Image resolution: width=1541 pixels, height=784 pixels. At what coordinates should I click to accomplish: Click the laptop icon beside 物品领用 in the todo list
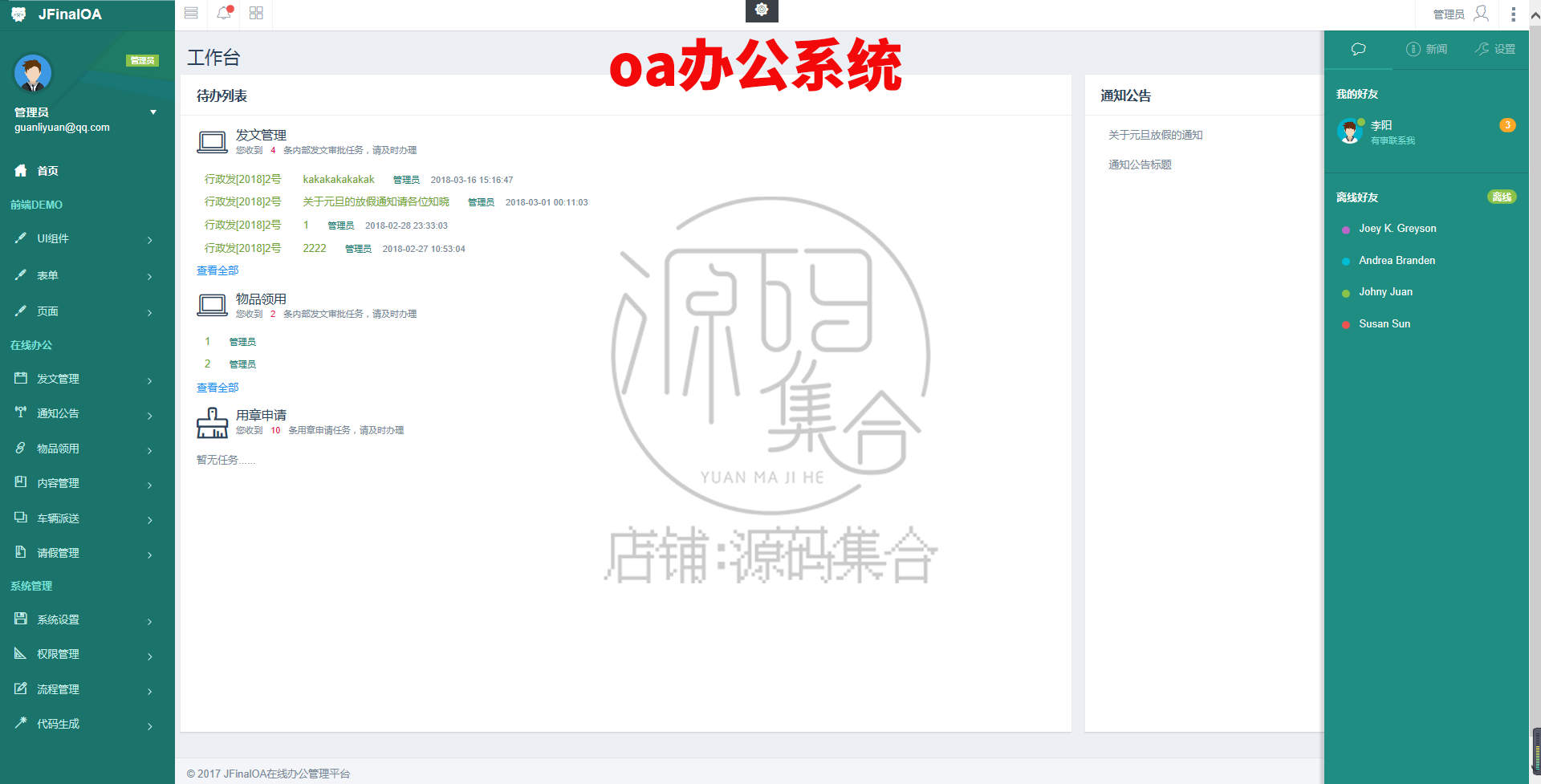click(213, 305)
